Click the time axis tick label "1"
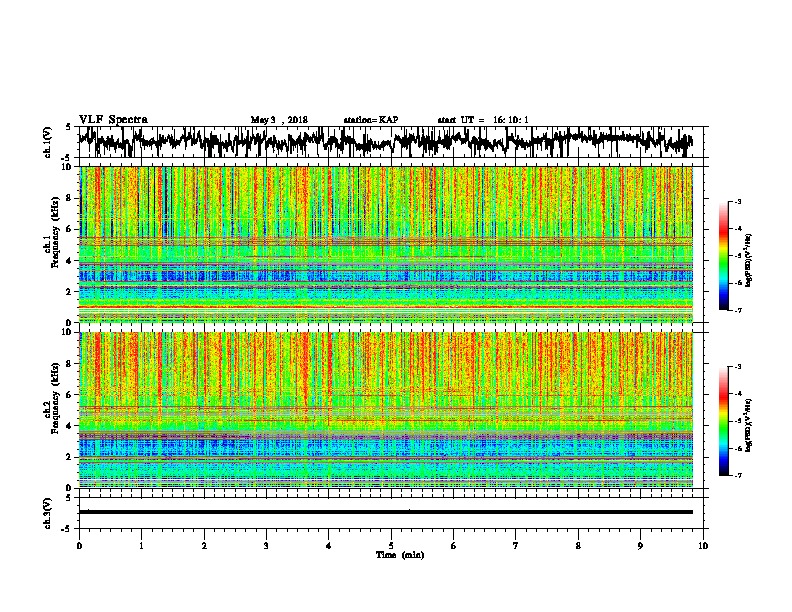Screen dimensions: 792x612 (141, 546)
